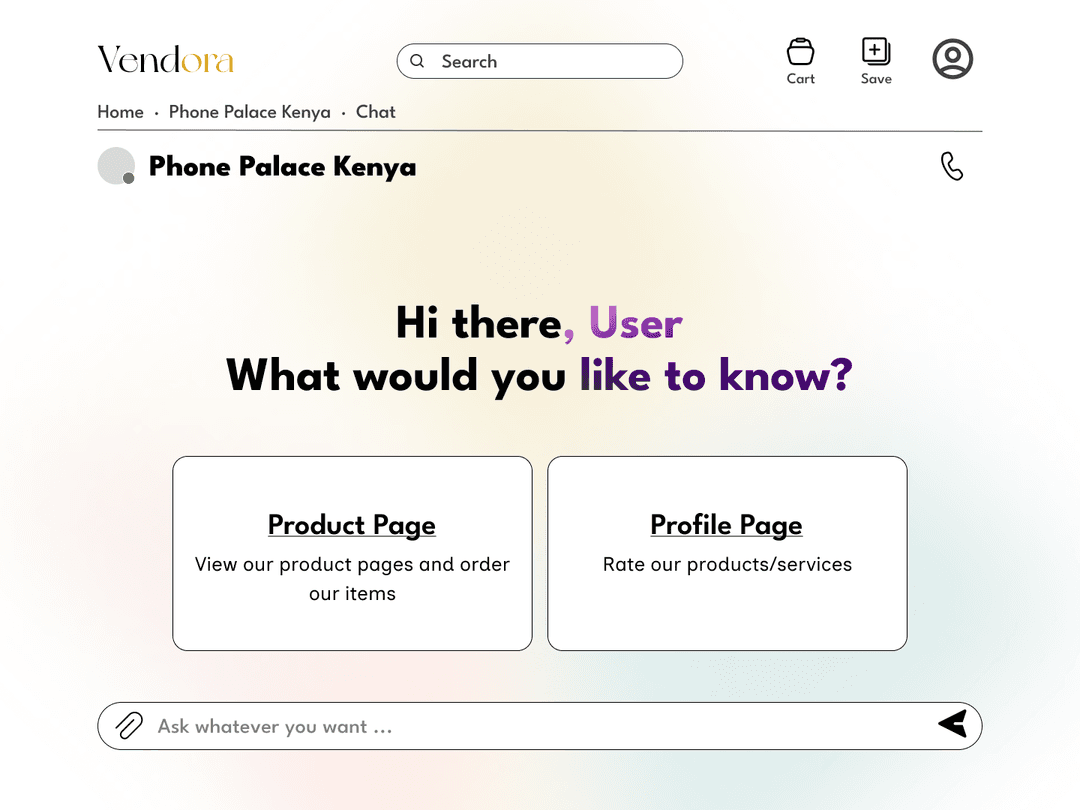Click the Save plus icon

876,52
